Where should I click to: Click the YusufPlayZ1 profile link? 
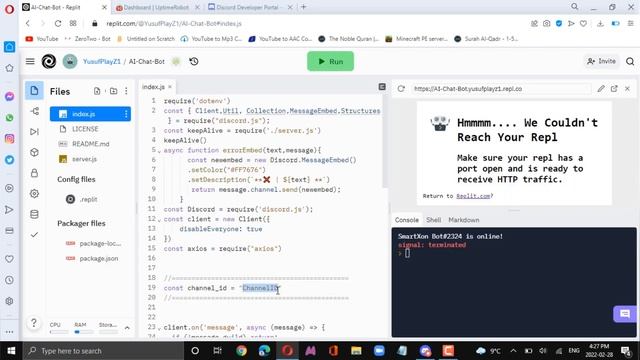pos(102,61)
